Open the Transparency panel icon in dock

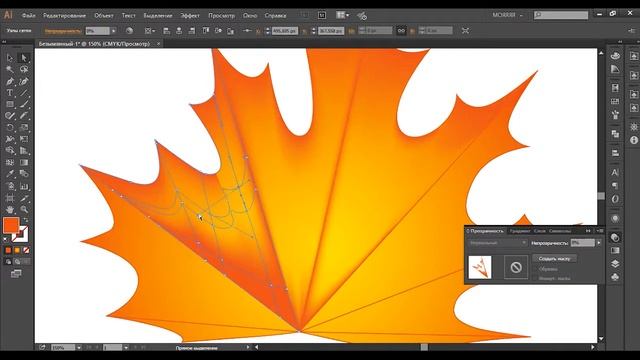point(615,238)
